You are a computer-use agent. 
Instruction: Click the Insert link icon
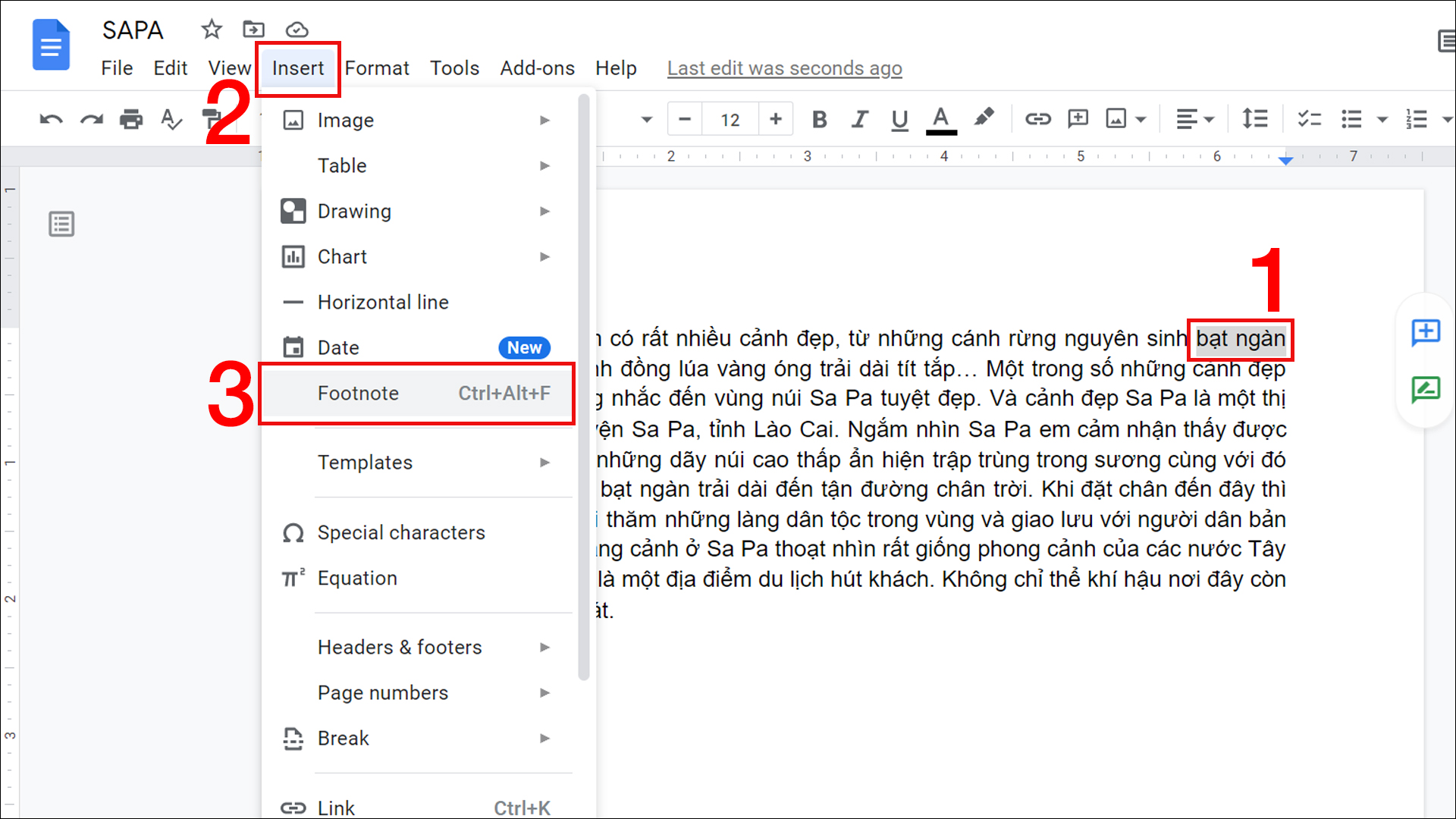tap(1037, 119)
